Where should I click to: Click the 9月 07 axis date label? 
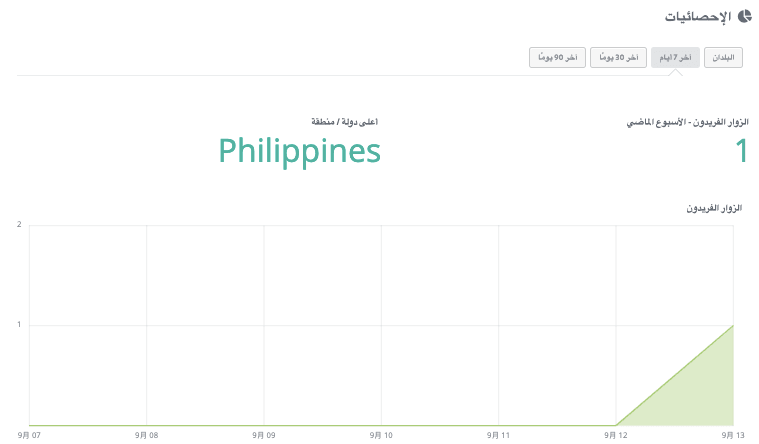29,435
